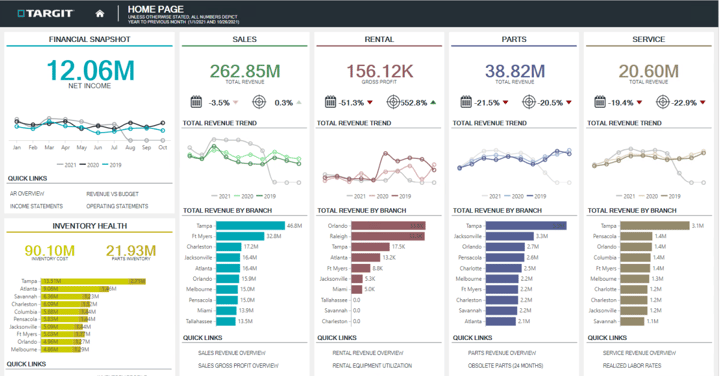Open the Income Statements quick link
Viewport: 720px width, 376px height.
click(x=36, y=206)
